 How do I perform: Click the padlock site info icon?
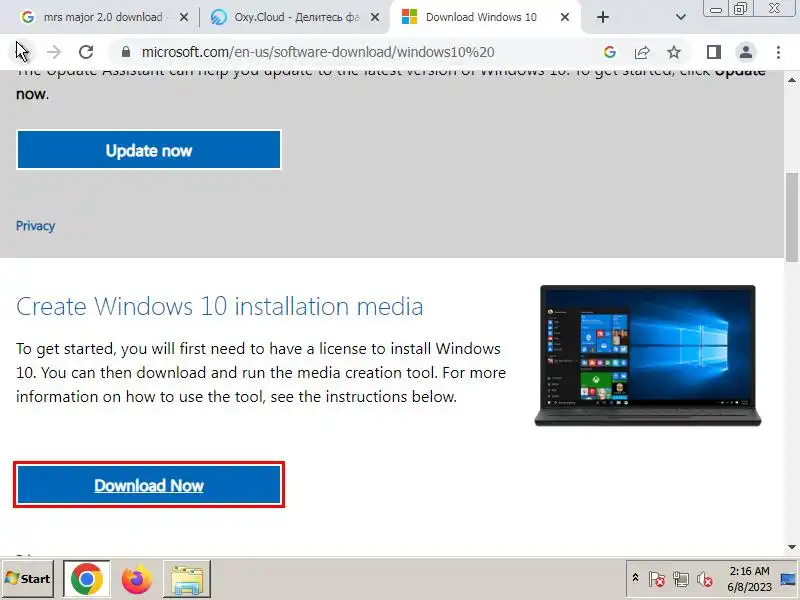(126, 52)
